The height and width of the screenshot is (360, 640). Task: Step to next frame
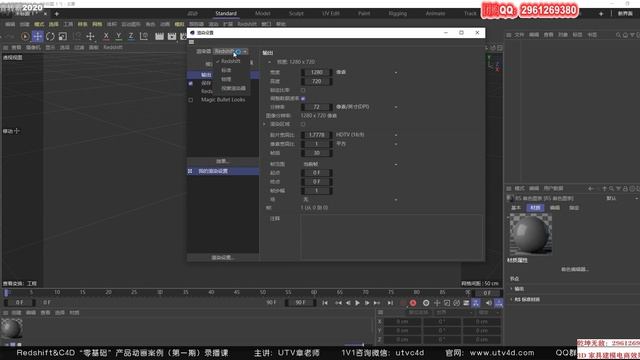point(367,303)
